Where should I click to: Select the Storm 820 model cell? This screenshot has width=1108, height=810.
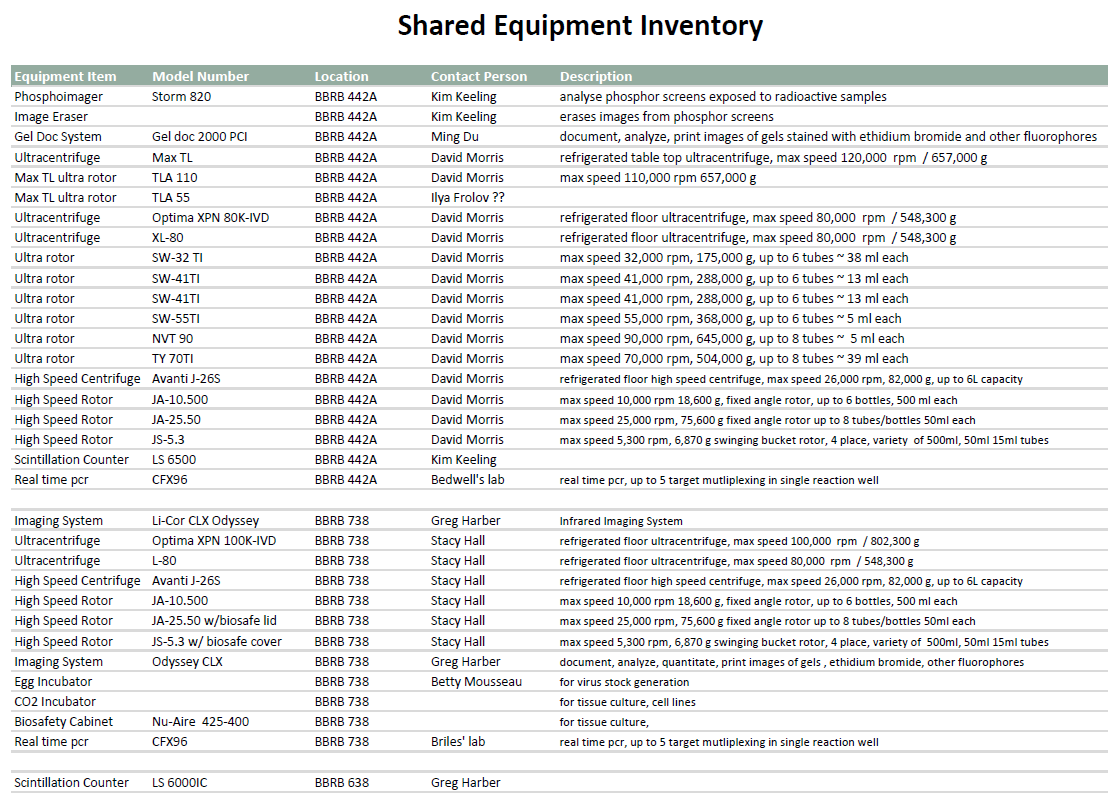tap(181, 97)
